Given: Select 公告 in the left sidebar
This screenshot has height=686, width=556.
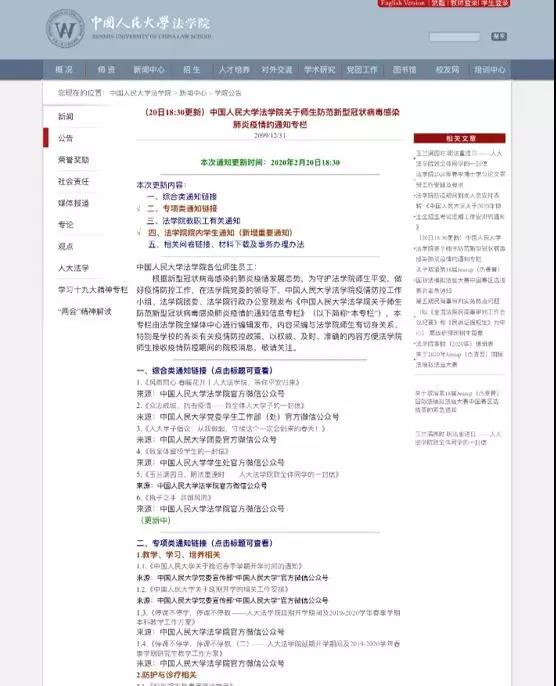Looking at the screenshot, I should coord(66,138).
